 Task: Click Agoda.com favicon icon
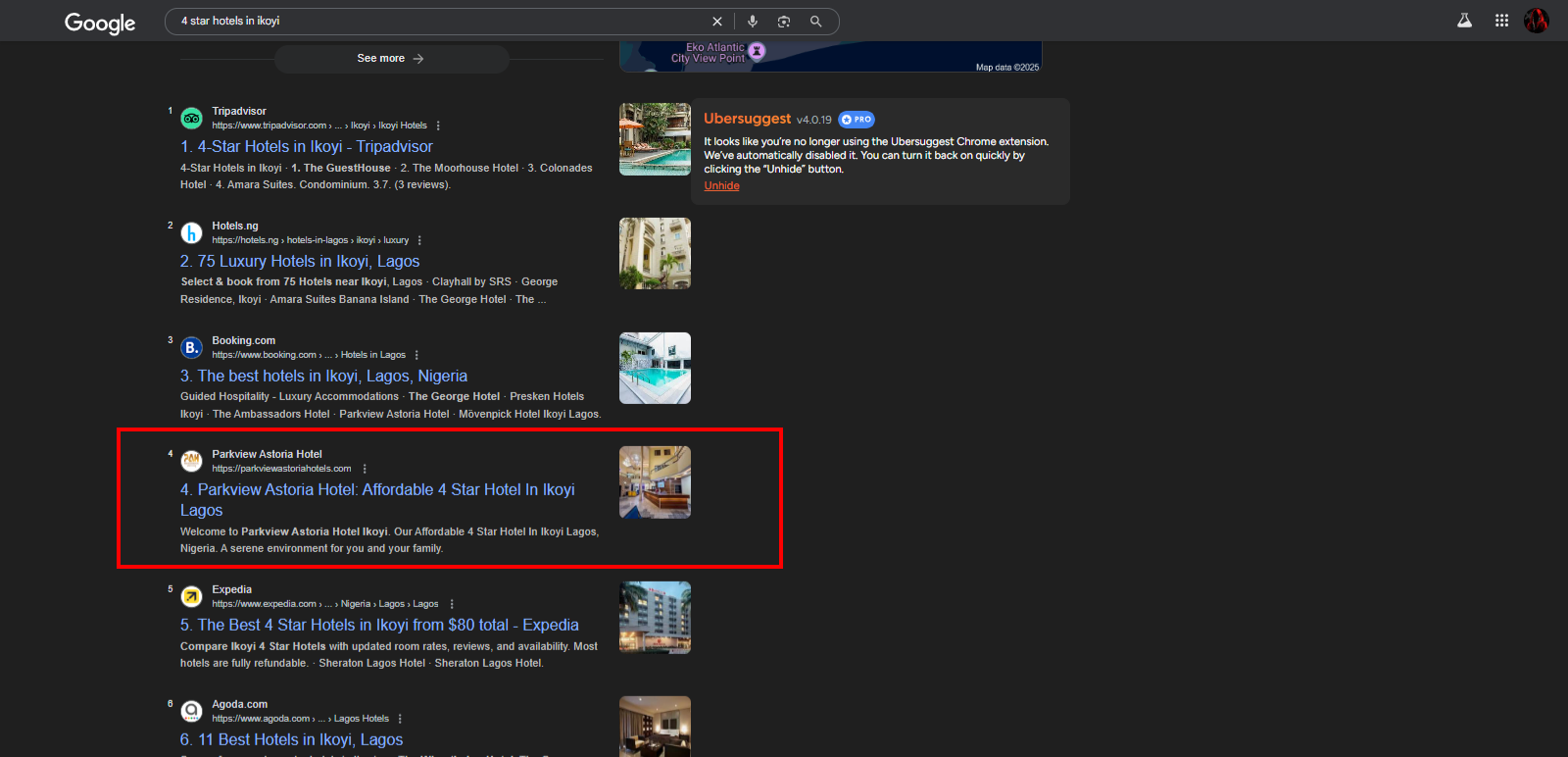(x=192, y=711)
